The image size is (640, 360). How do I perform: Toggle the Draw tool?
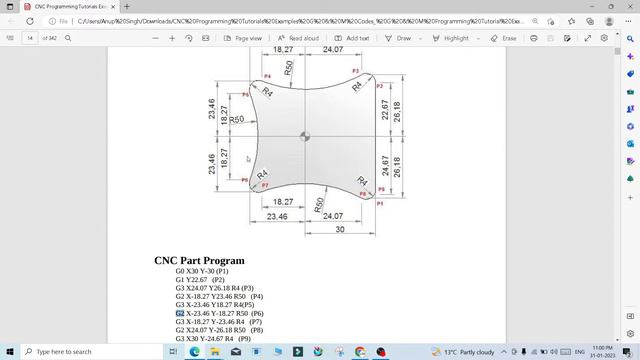click(398, 38)
